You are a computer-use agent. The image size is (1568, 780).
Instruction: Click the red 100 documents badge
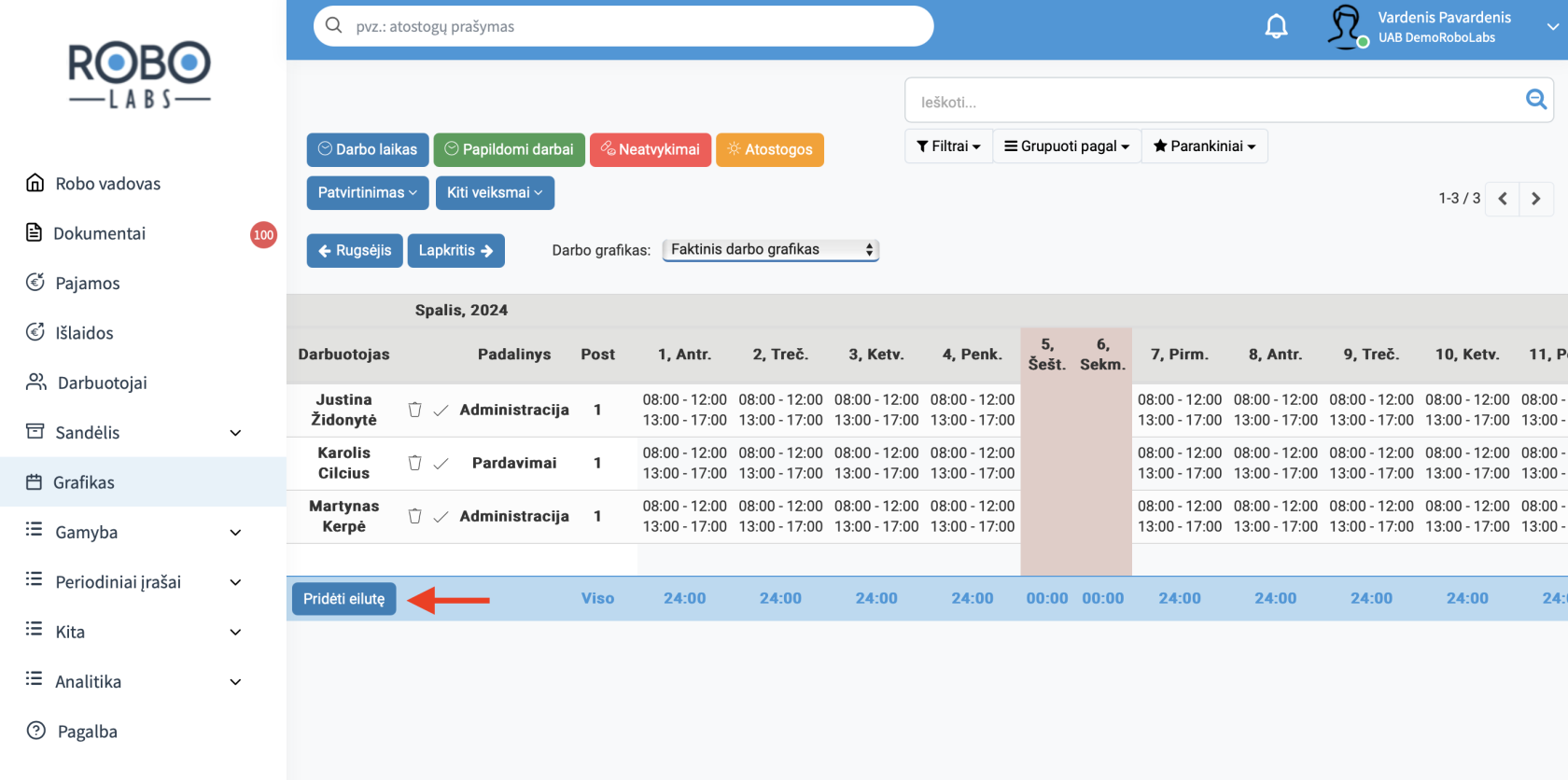point(263,235)
